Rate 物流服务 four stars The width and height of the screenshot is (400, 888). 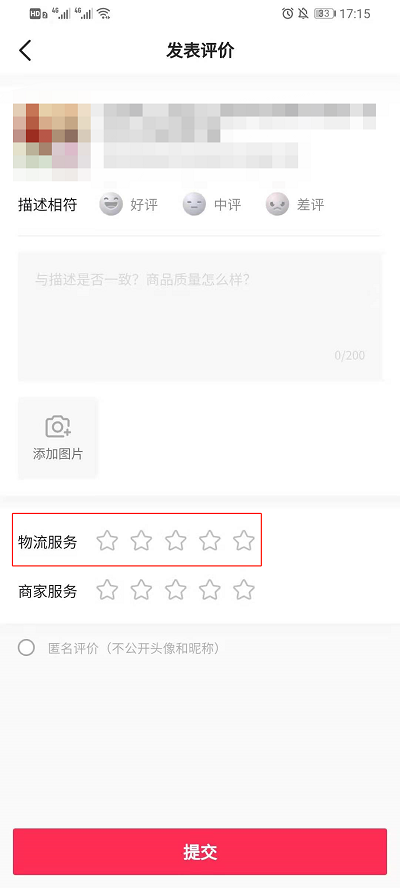click(210, 541)
